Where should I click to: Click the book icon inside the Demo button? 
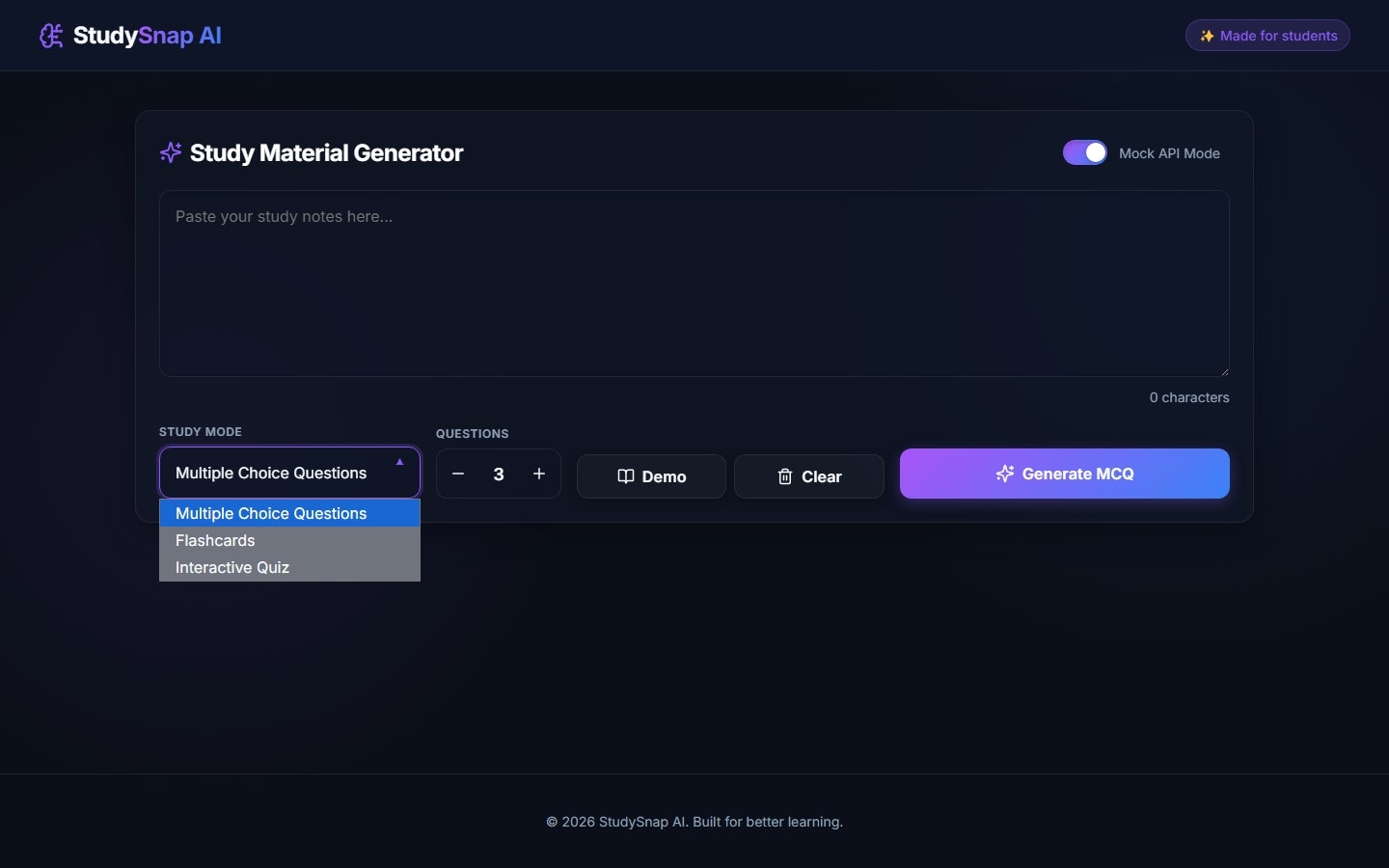[625, 476]
